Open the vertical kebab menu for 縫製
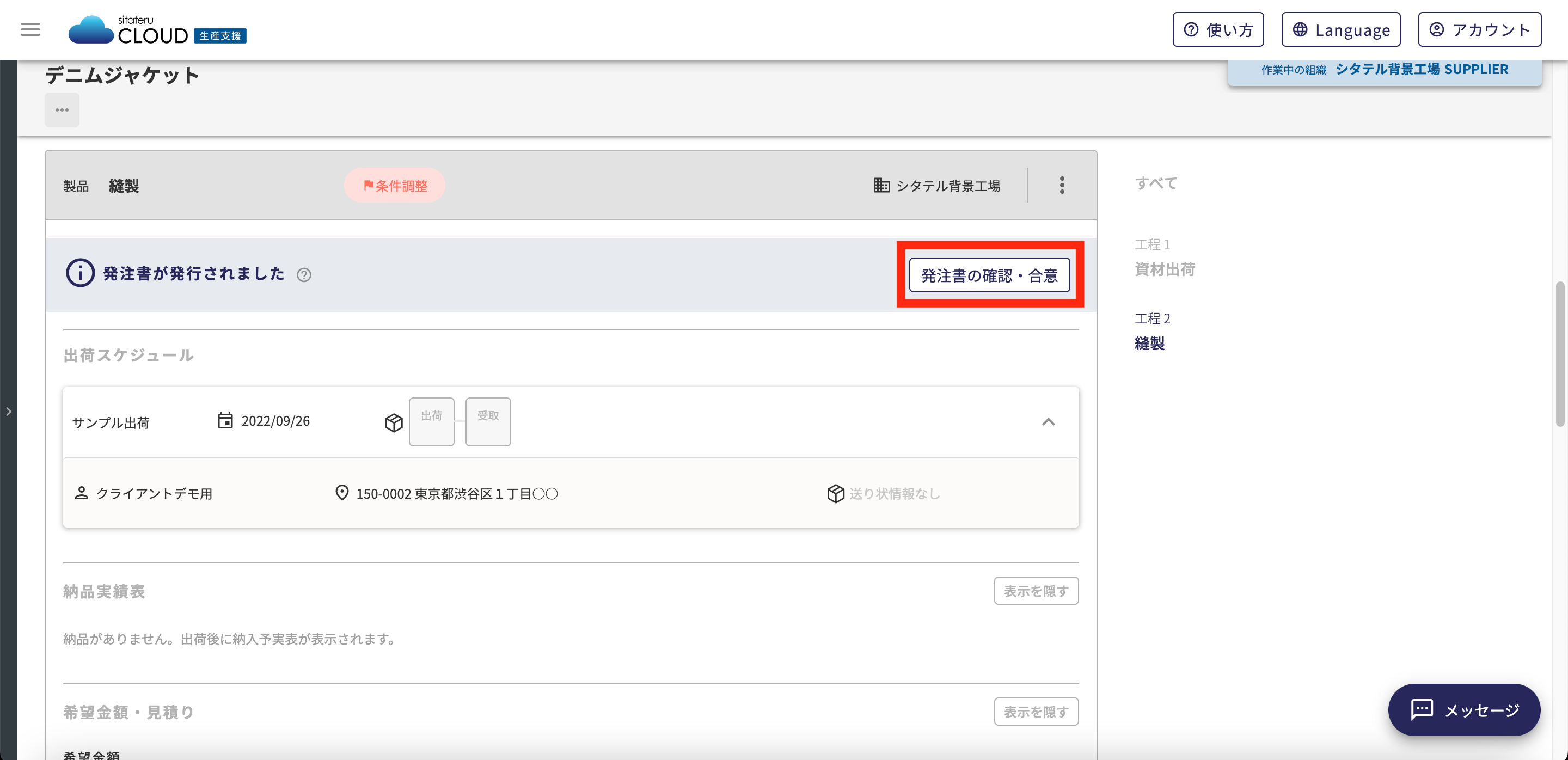This screenshot has width=1568, height=760. click(1062, 185)
